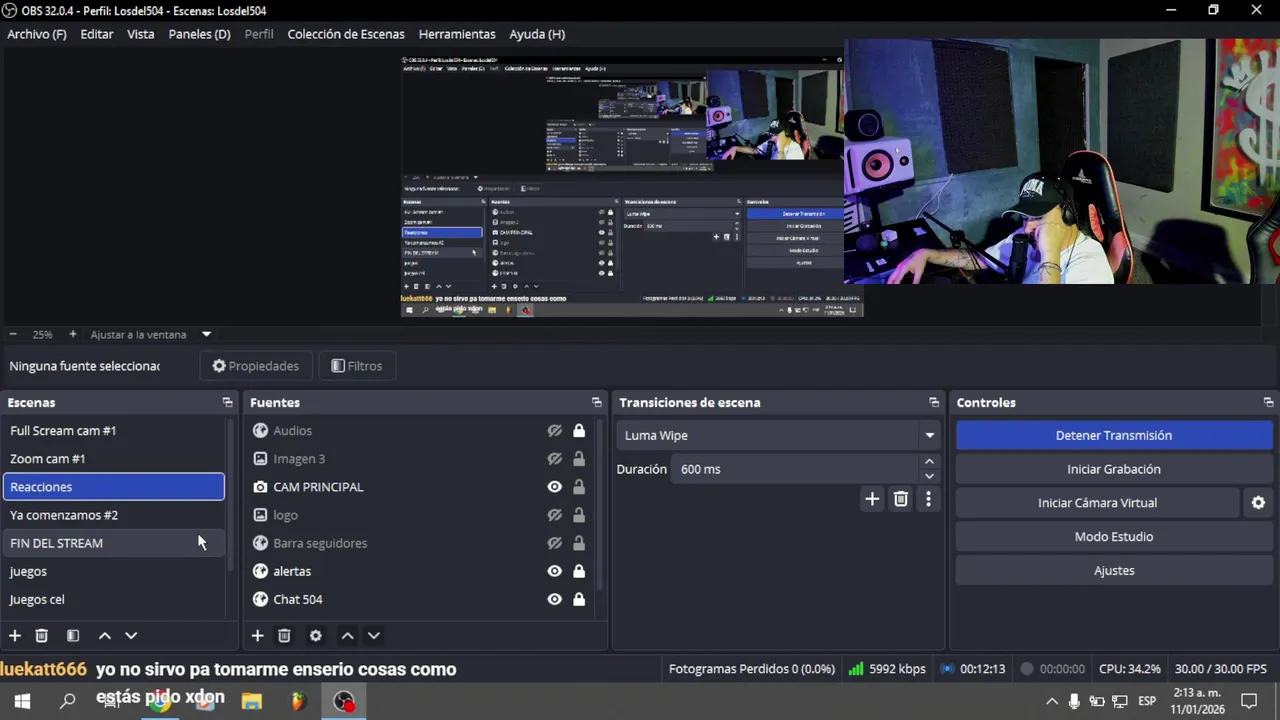Increase transition duration with up arrow

tap(929, 462)
